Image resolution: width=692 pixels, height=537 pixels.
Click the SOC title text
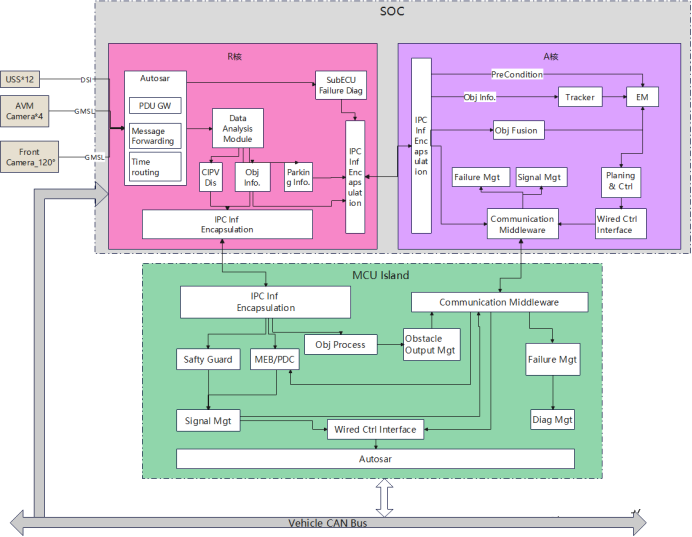392,11
